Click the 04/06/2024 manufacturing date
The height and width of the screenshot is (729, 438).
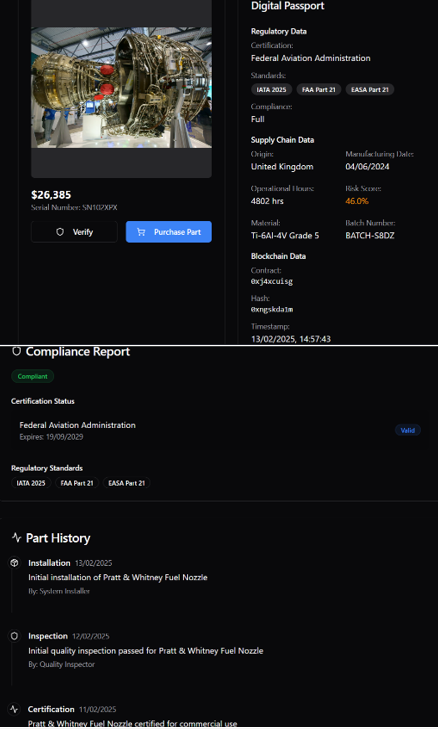(367, 167)
